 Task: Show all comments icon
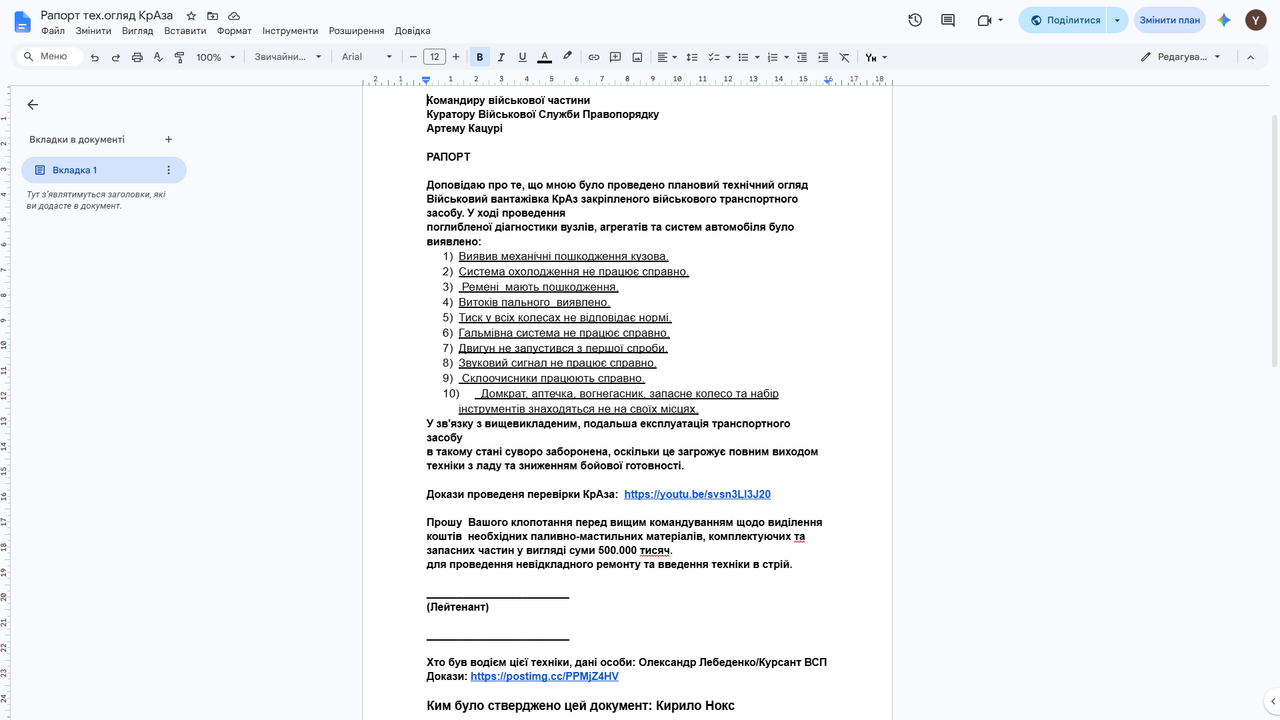pos(948,20)
